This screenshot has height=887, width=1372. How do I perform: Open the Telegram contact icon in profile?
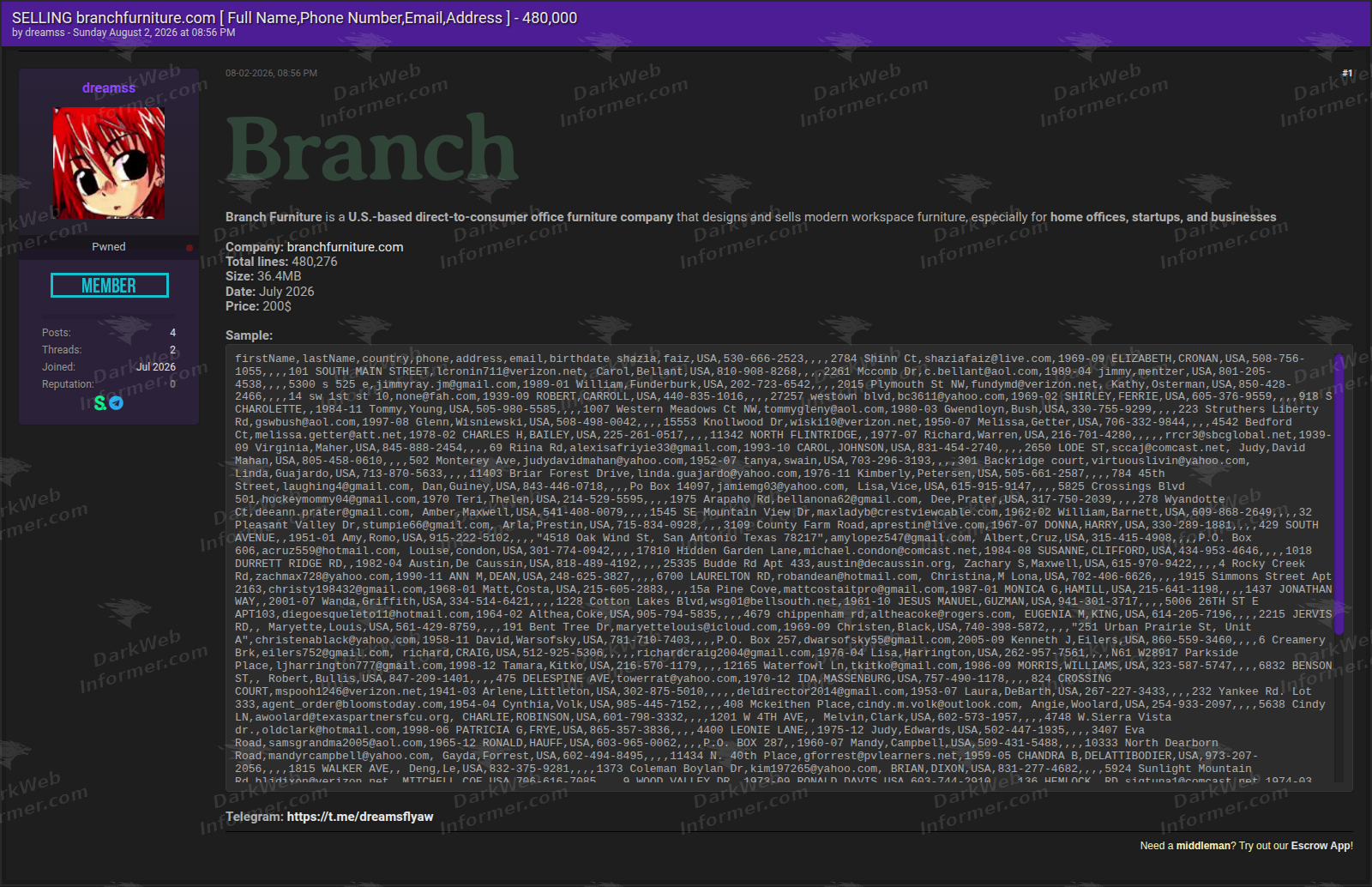[117, 402]
